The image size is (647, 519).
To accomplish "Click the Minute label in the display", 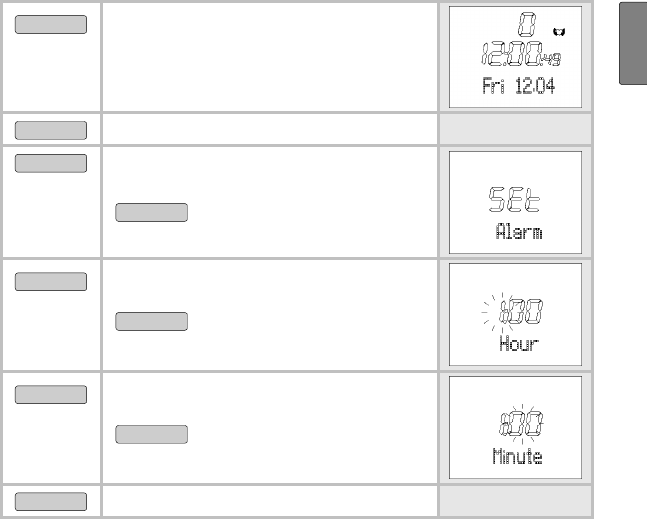I will coord(517,456).
